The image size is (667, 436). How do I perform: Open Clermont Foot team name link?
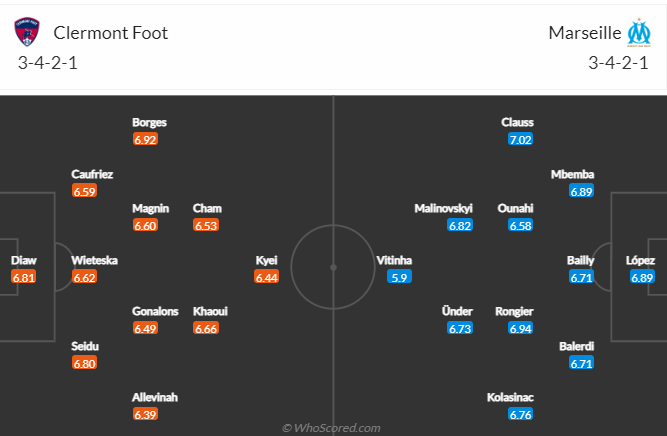[x=111, y=33]
